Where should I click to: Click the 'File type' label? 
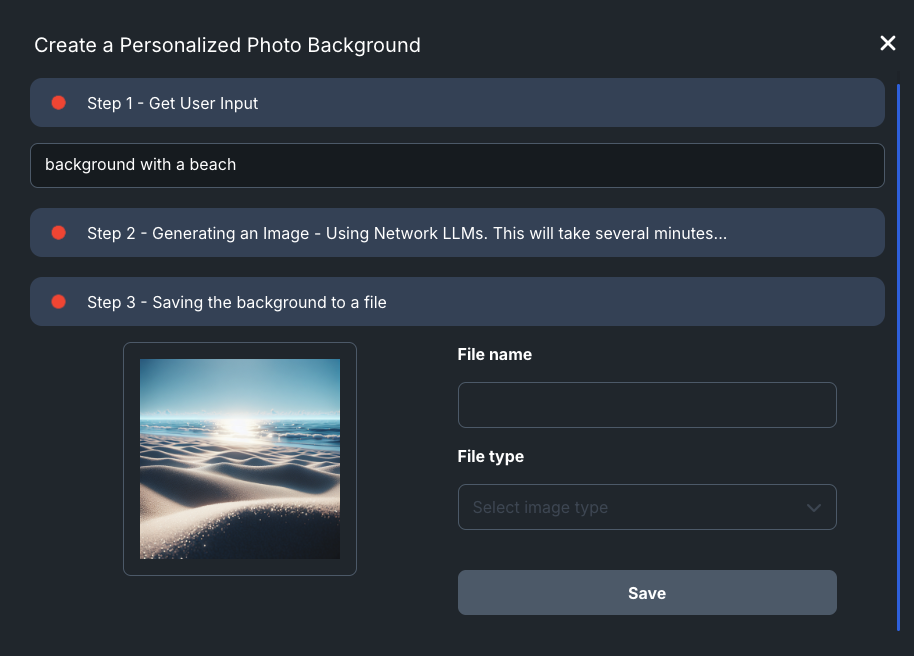pyautogui.click(x=490, y=457)
